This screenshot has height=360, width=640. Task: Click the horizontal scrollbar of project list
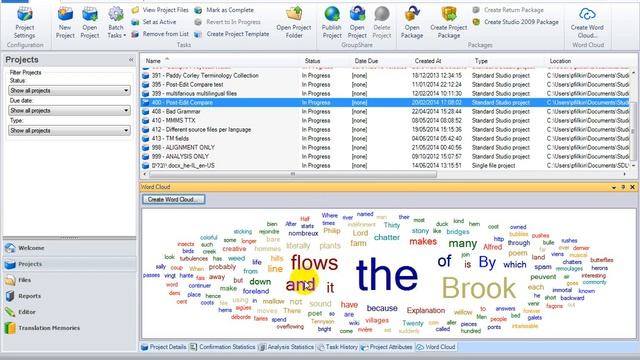point(292,174)
